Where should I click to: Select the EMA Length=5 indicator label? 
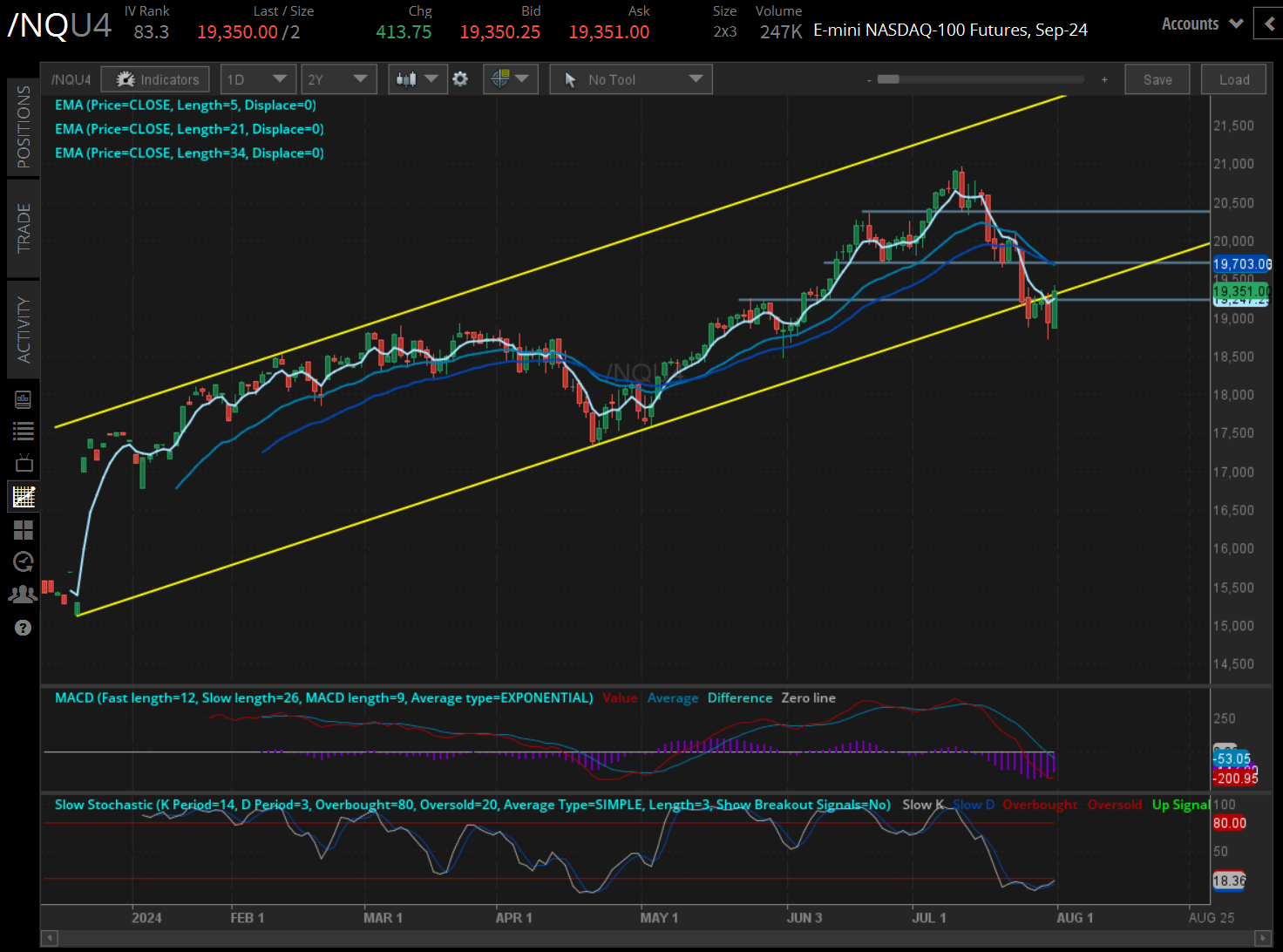(186, 105)
